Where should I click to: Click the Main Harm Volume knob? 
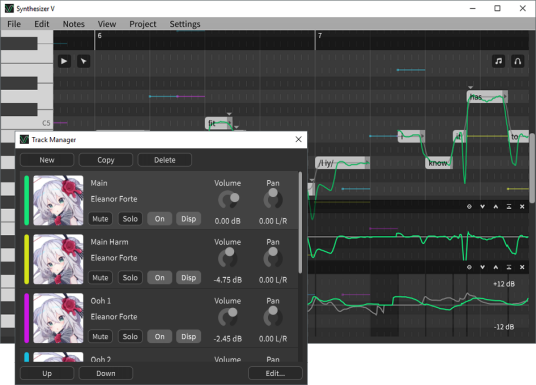(x=228, y=258)
